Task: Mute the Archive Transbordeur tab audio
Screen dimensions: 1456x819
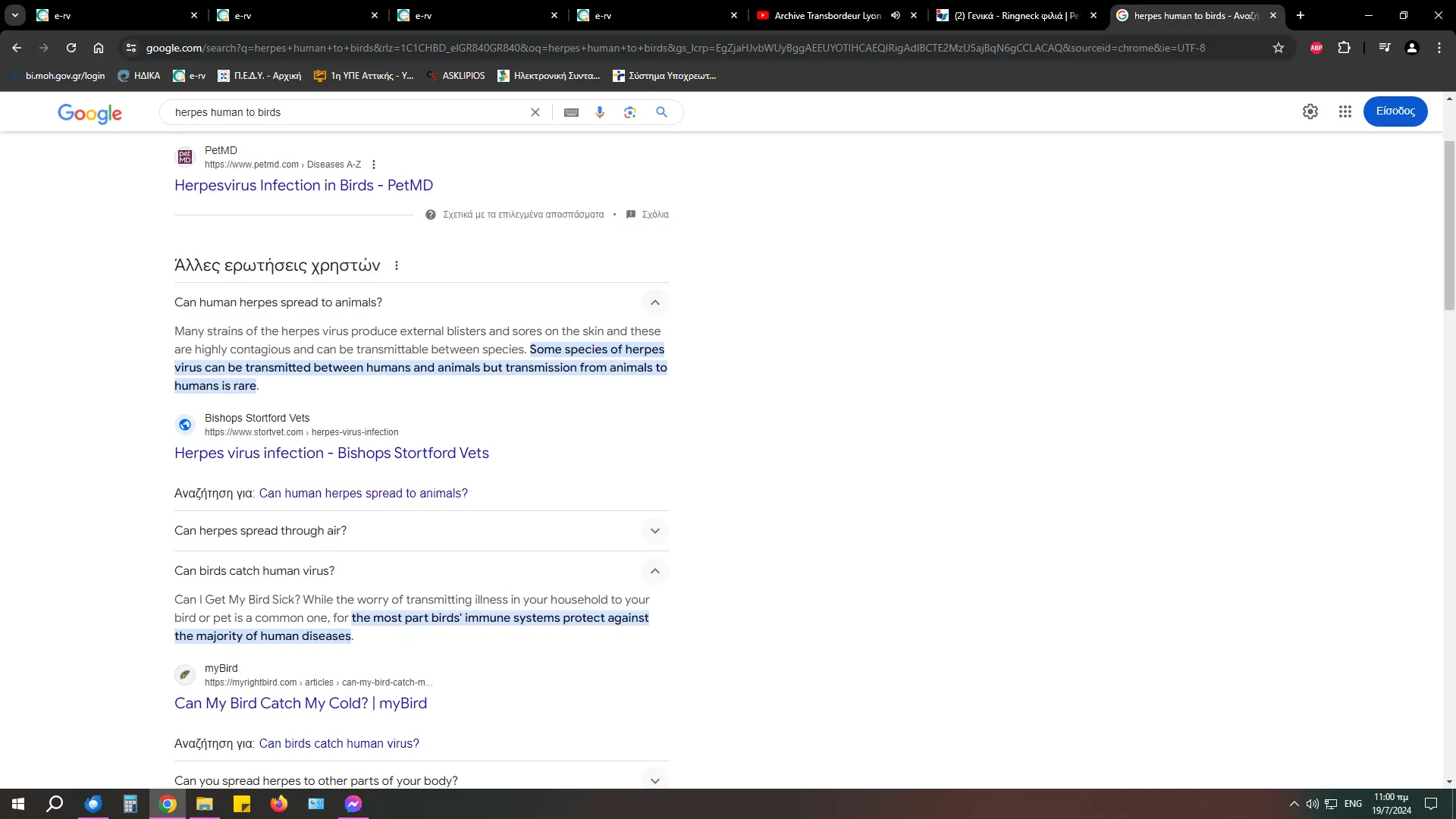Action: [x=896, y=15]
